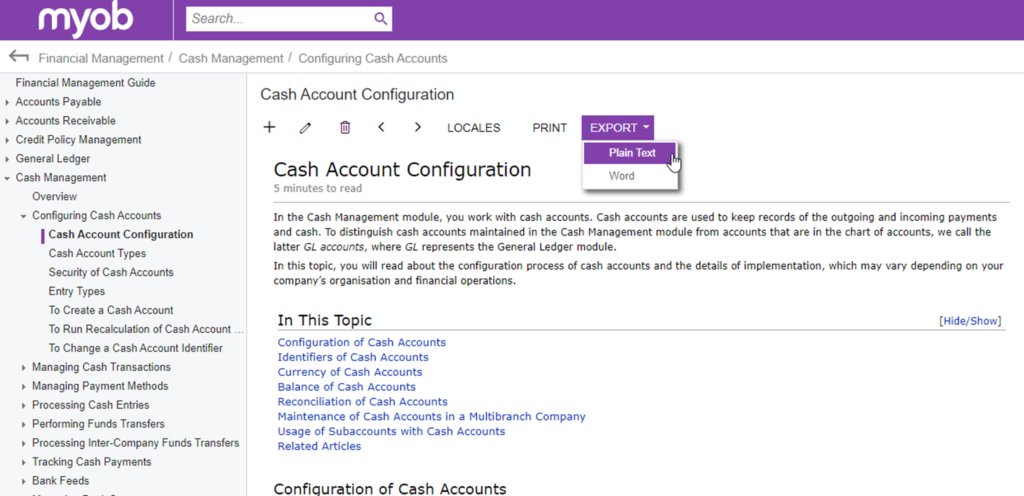The width and height of the screenshot is (1024, 496).
Task: Click the MYOB logo
Action: (x=86, y=20)
